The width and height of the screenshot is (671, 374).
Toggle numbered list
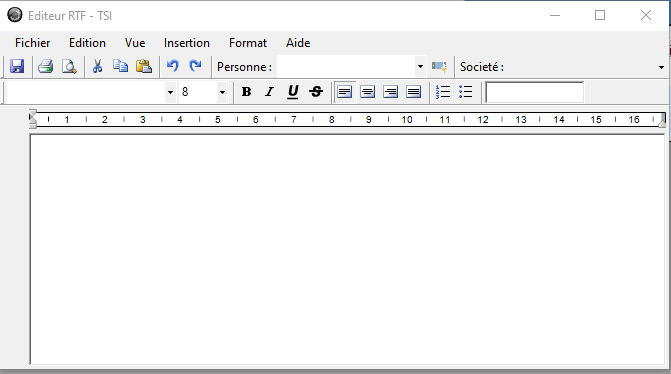443,92
